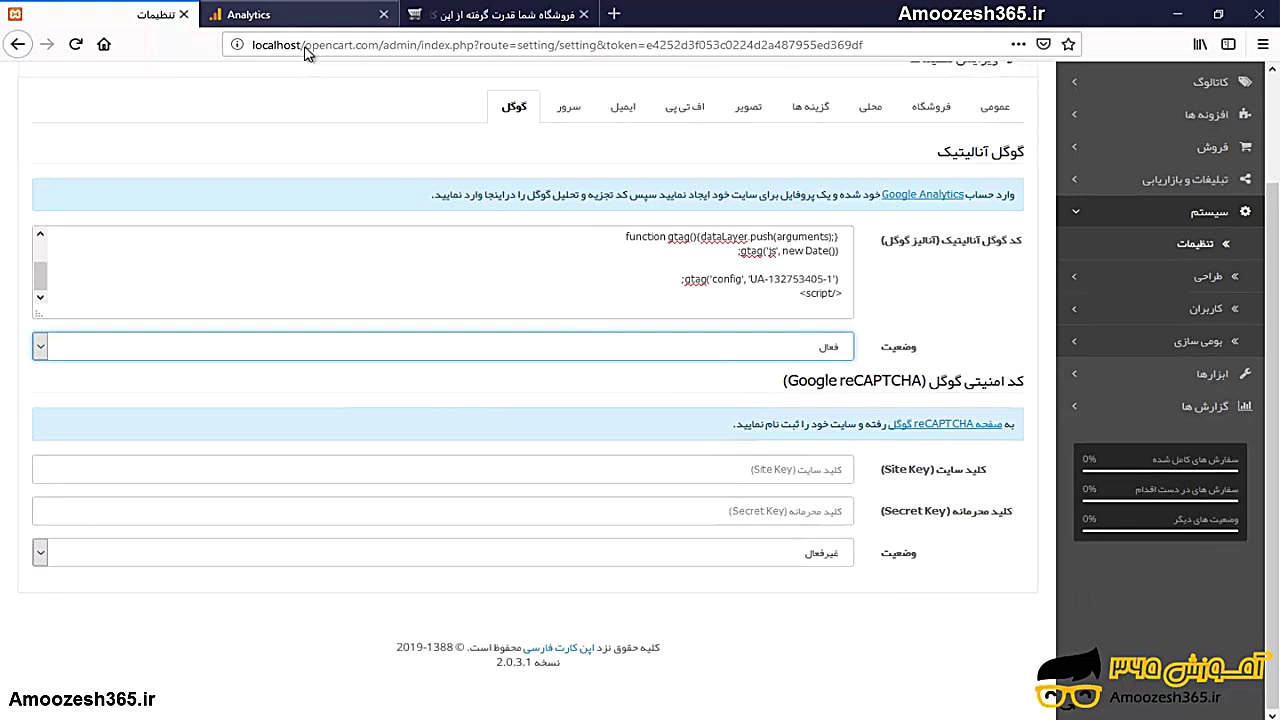Click the wrench icon for ابزارها
The width and height of the screenshot is (1280, 720).
pyautogui.click(x=1245, y=374)
